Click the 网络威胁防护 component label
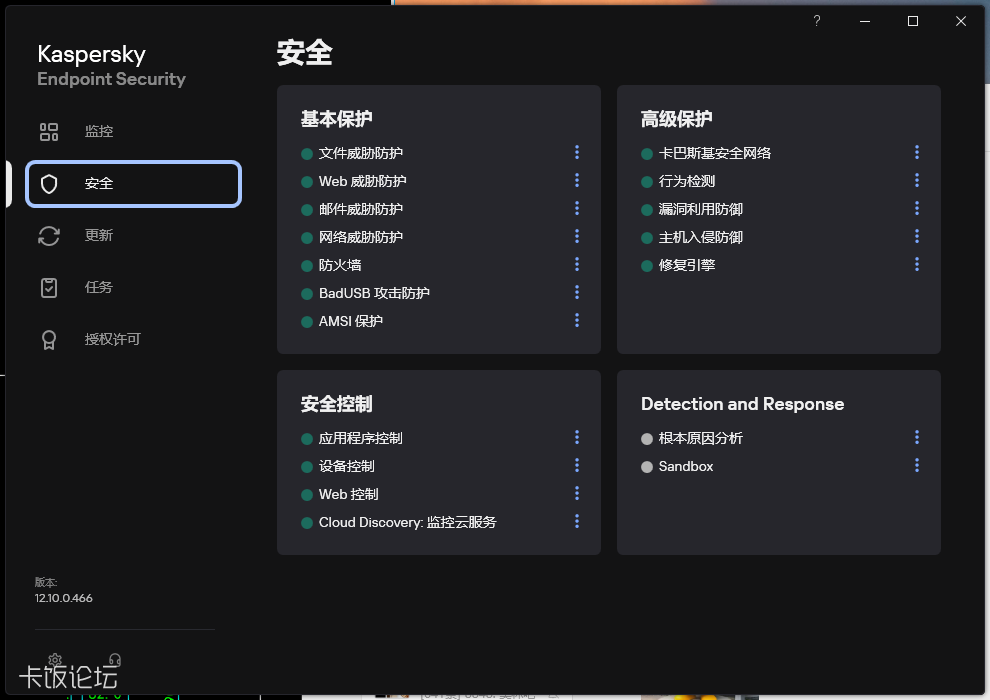 (x=361, y=237)
